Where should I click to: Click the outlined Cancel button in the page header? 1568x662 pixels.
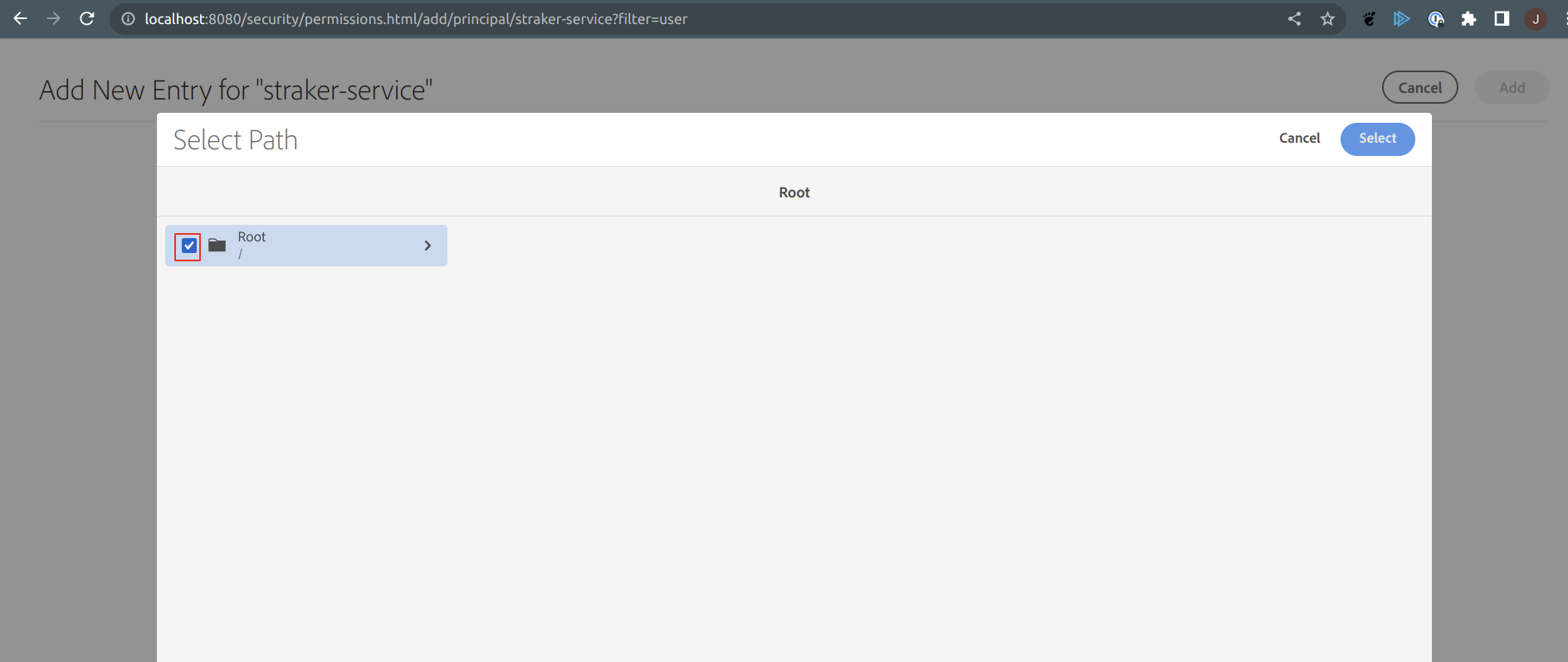click(x=1419, y=87)
